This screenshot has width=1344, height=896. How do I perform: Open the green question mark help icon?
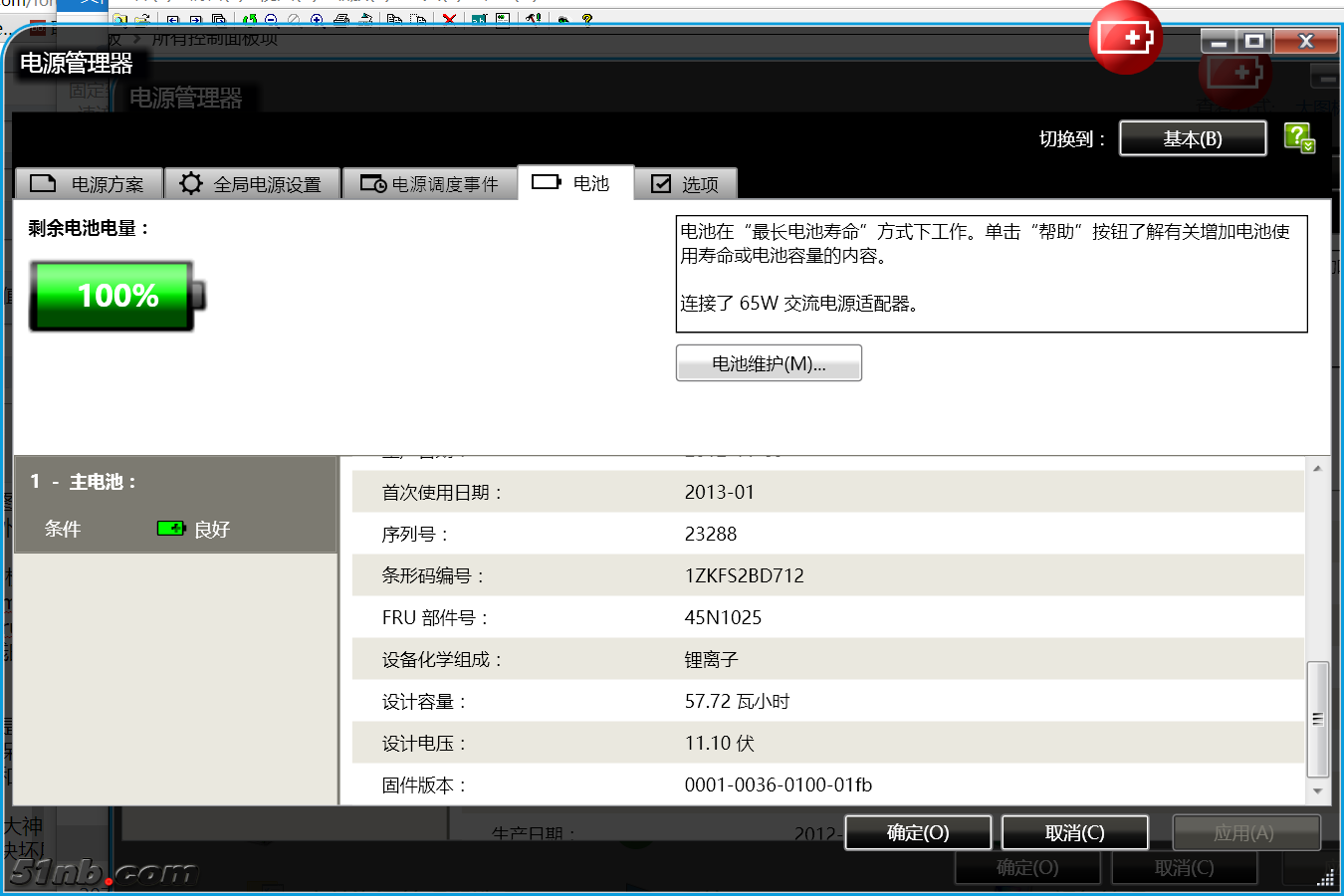point(1298,137)
